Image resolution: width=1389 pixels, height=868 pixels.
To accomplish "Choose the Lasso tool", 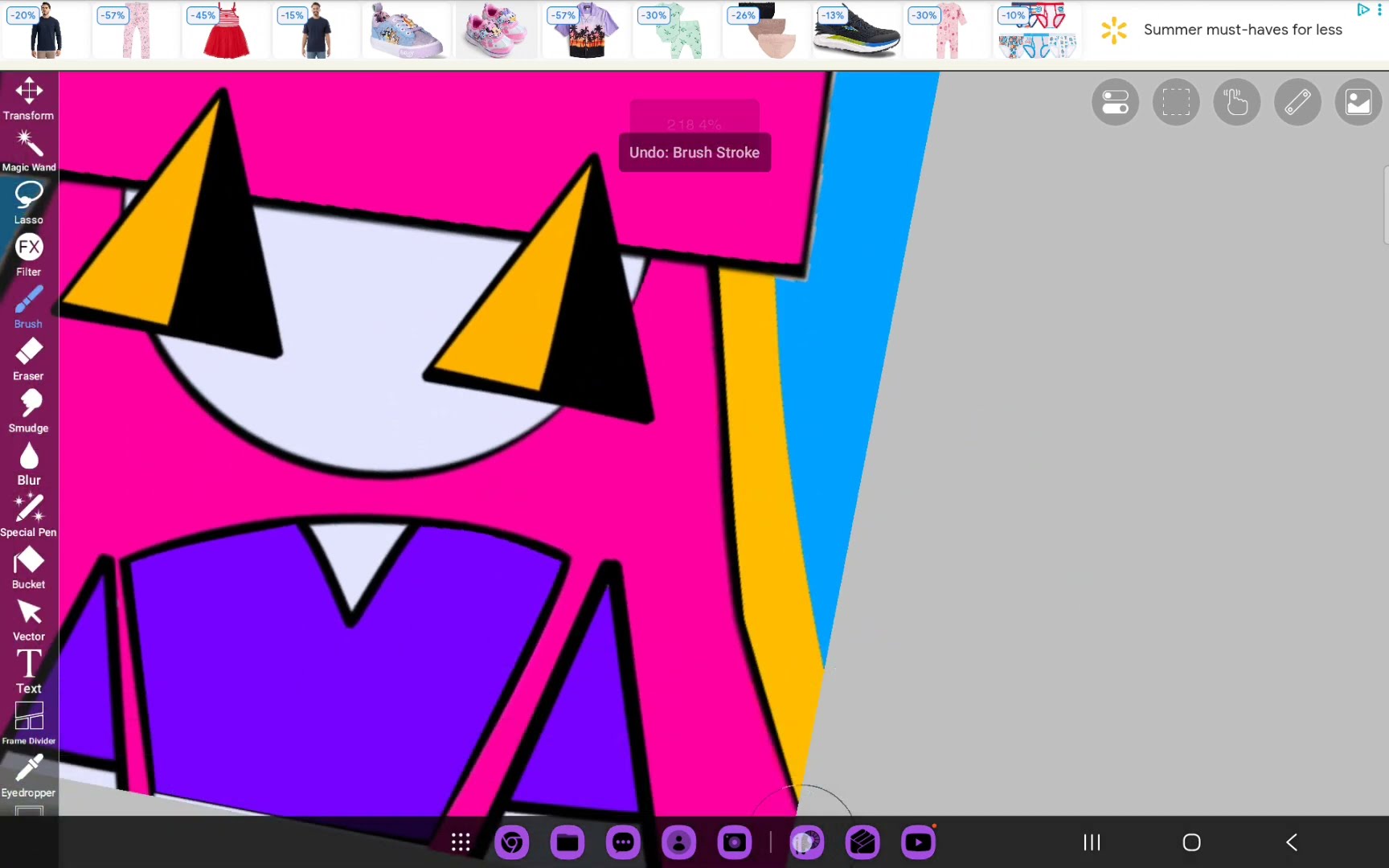I will tap(29, 203).
